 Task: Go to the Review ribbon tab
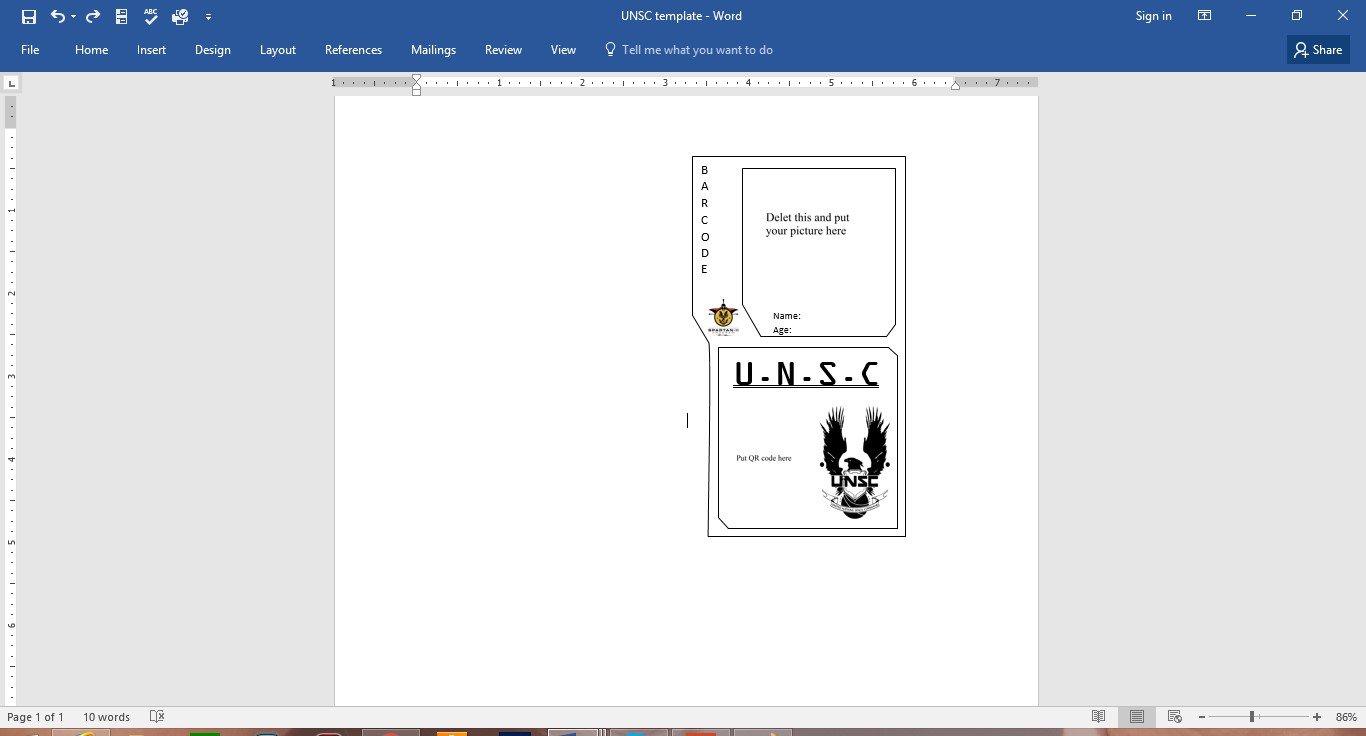[503, 50]
